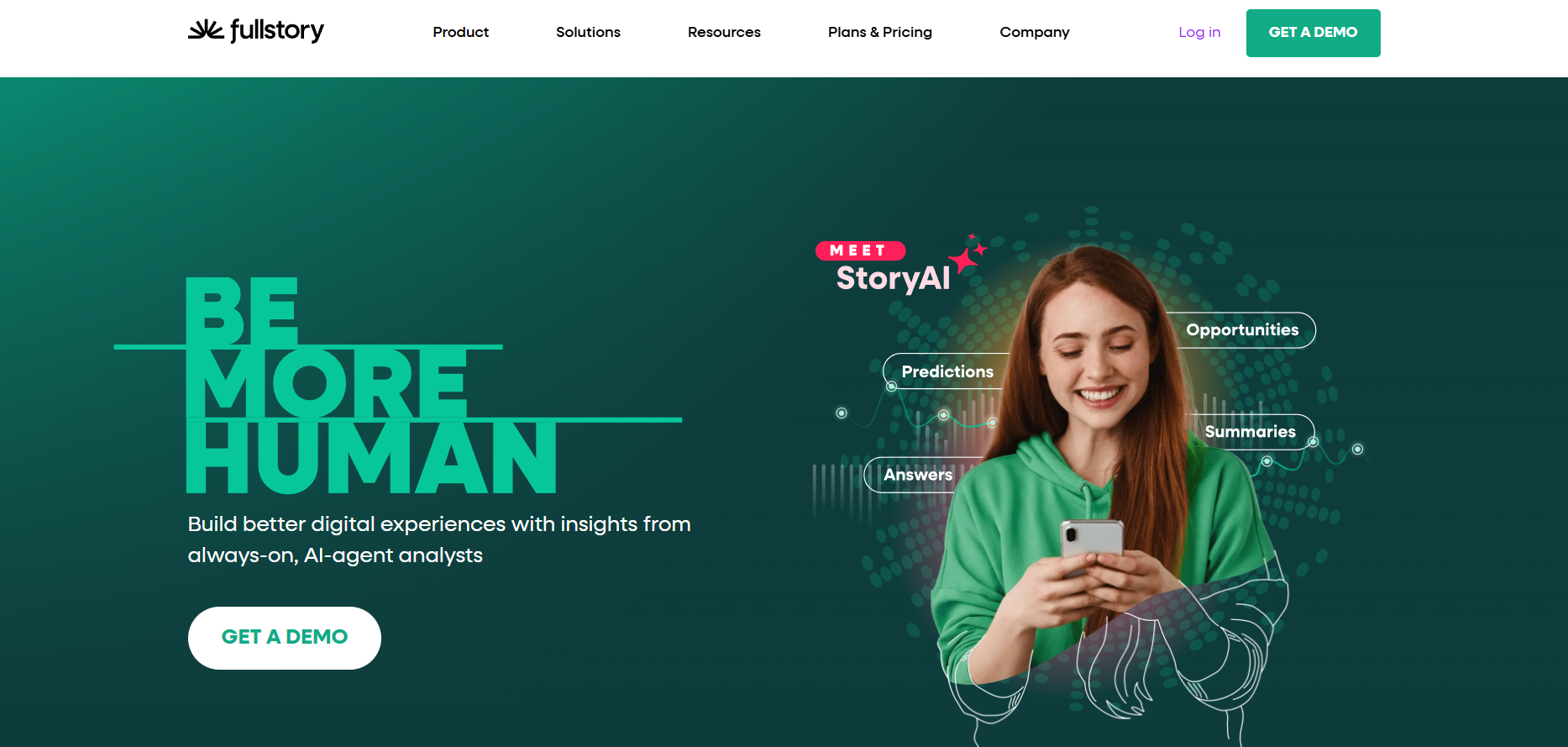This screenshot has width=1568, height=747.
Task: Click the StoryAI heading text
Action: coord(893,278)
